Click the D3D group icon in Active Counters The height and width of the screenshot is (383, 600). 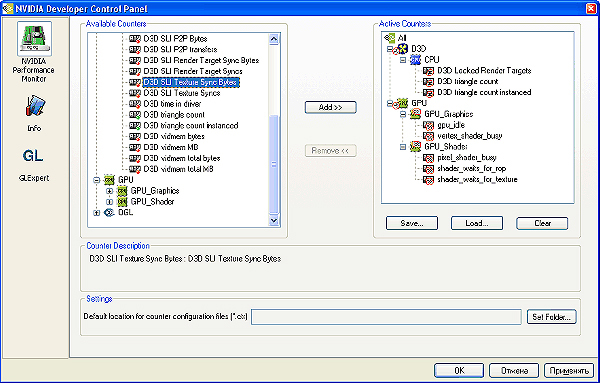402,49
